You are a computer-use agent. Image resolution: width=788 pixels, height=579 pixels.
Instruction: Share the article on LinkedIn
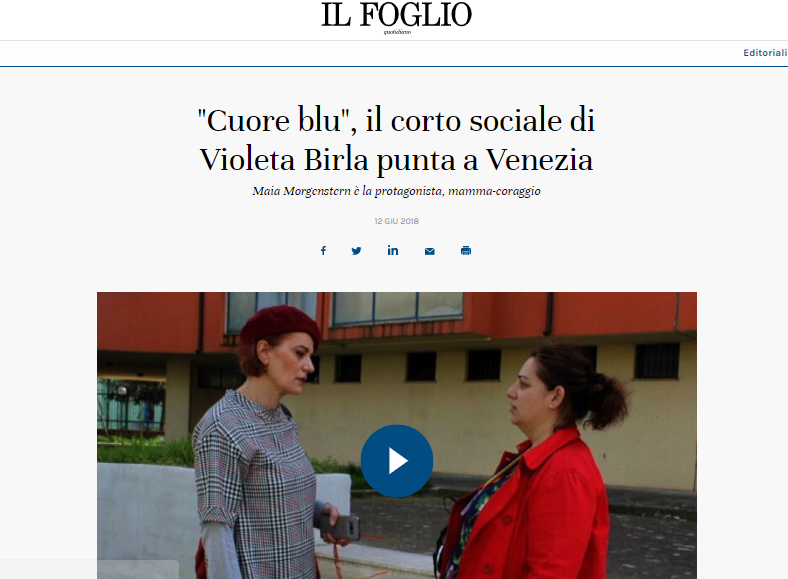pyautogui.click(x=392, y=250)
